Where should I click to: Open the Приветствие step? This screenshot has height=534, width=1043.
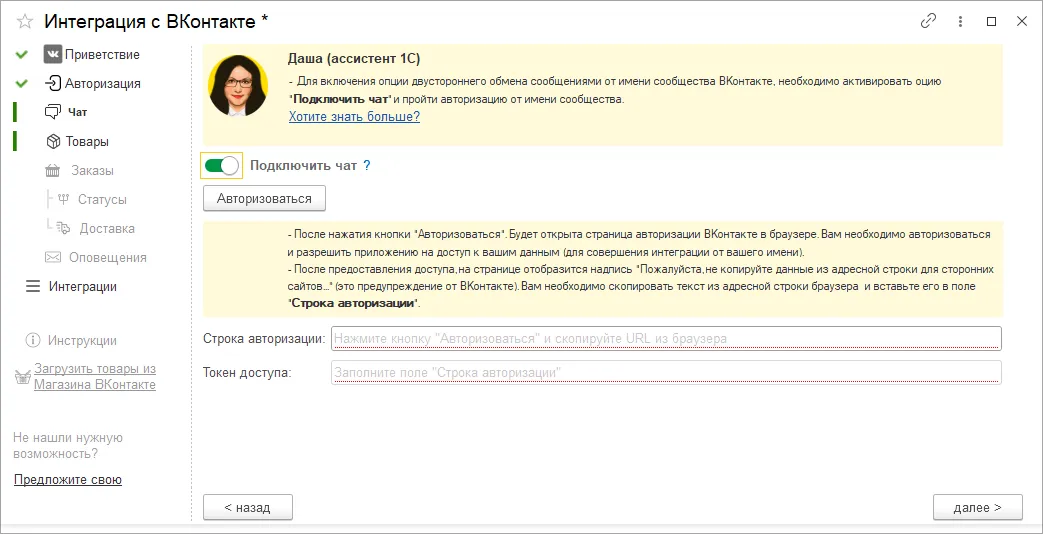pos(102,55)
